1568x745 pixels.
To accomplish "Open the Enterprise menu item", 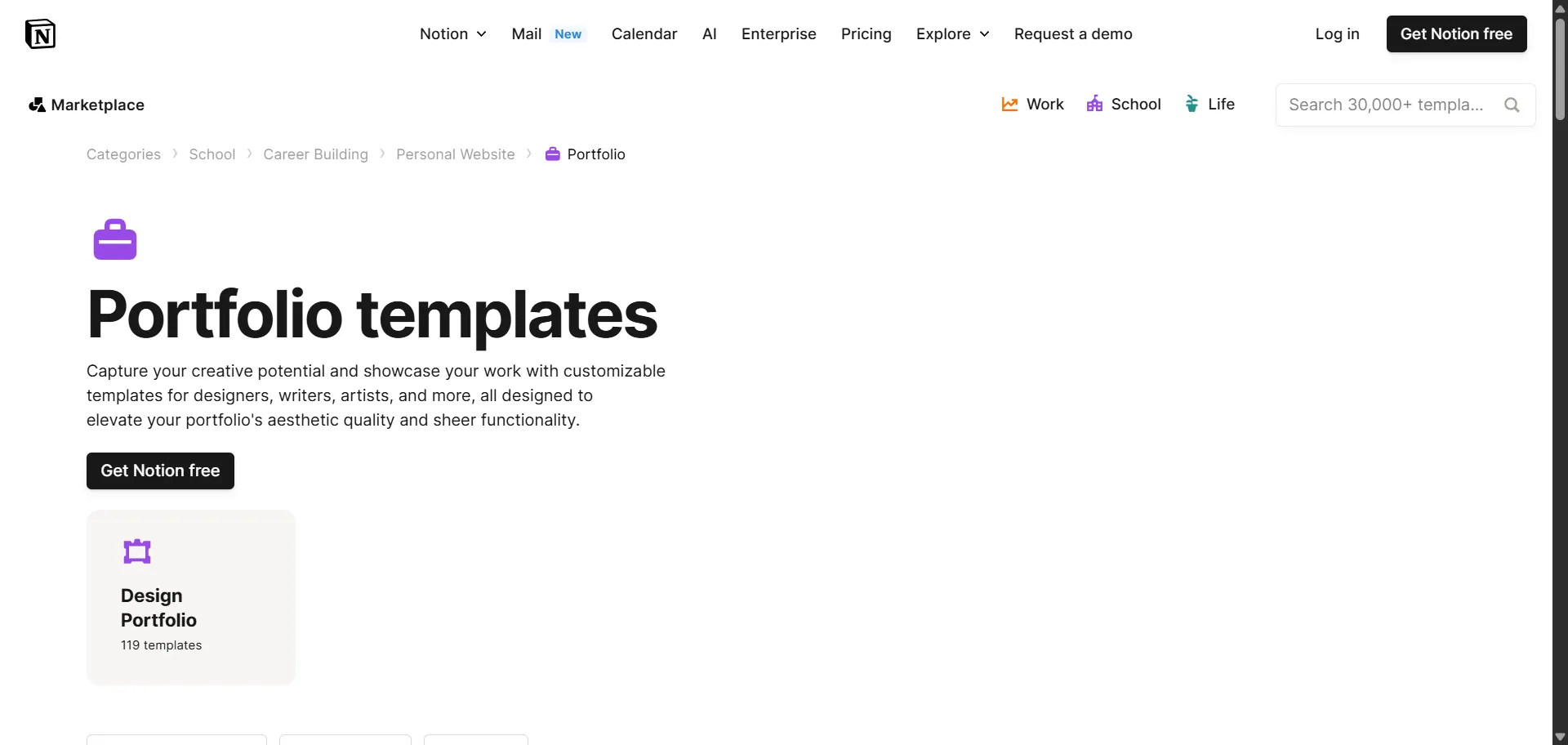I will [x=779, y=33].
